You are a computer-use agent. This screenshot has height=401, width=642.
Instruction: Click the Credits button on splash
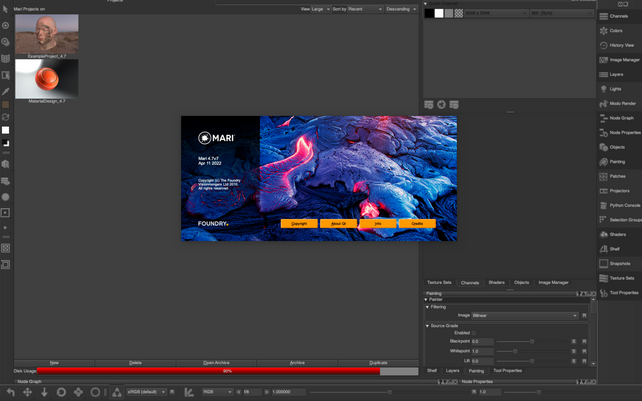417,224
